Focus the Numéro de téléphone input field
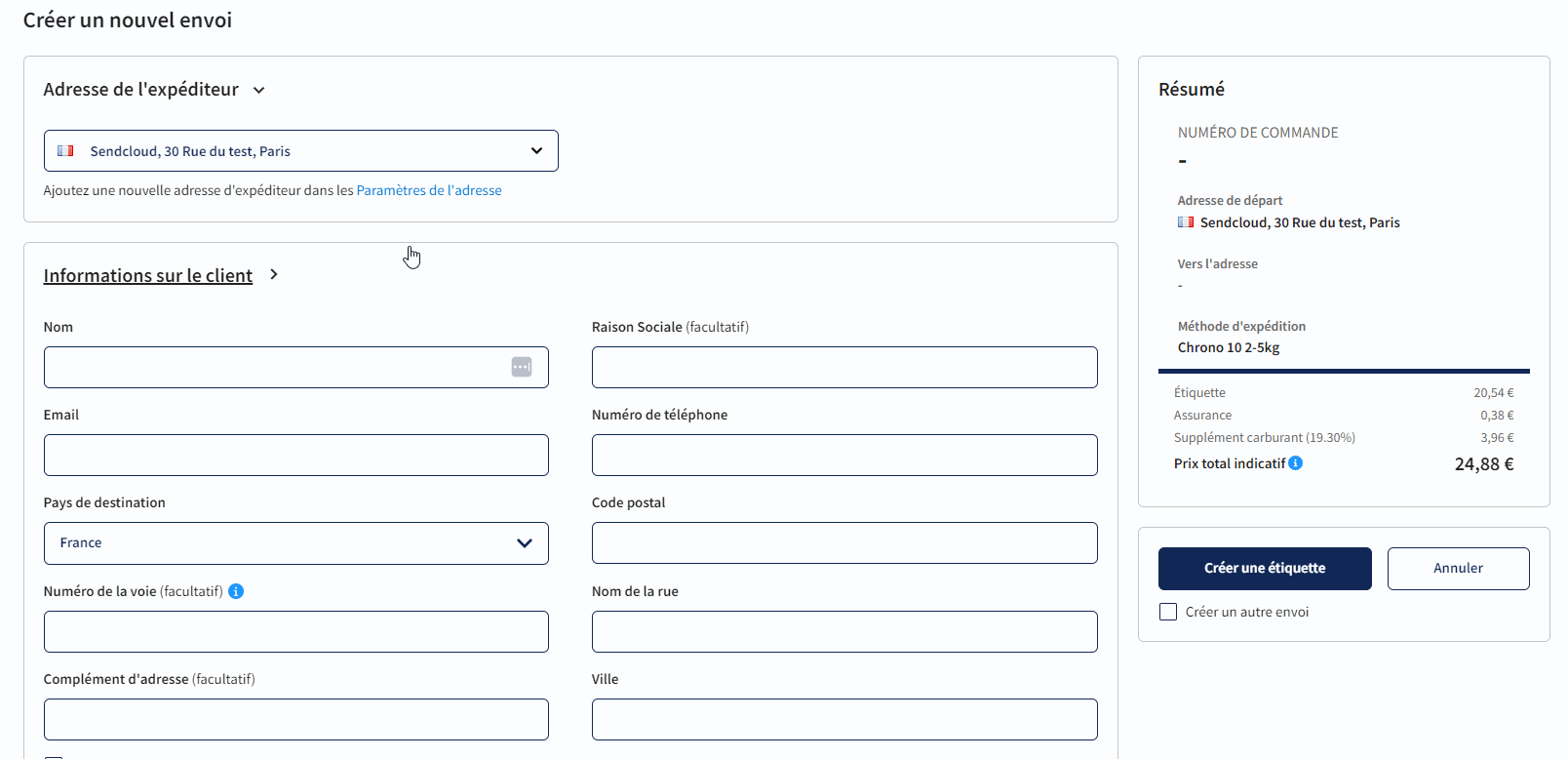Viewport: 1568px width, 759px height. (x=844, y=456)
